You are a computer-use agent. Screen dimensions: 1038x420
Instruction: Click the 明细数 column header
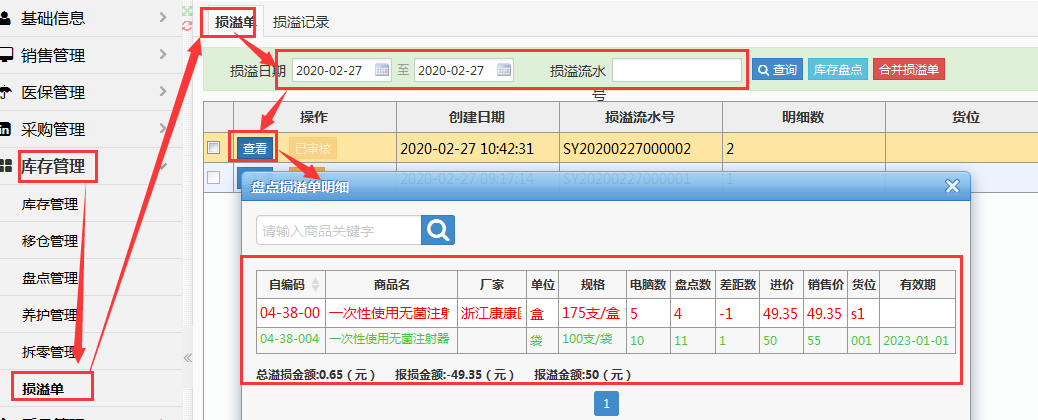(802, 117)
